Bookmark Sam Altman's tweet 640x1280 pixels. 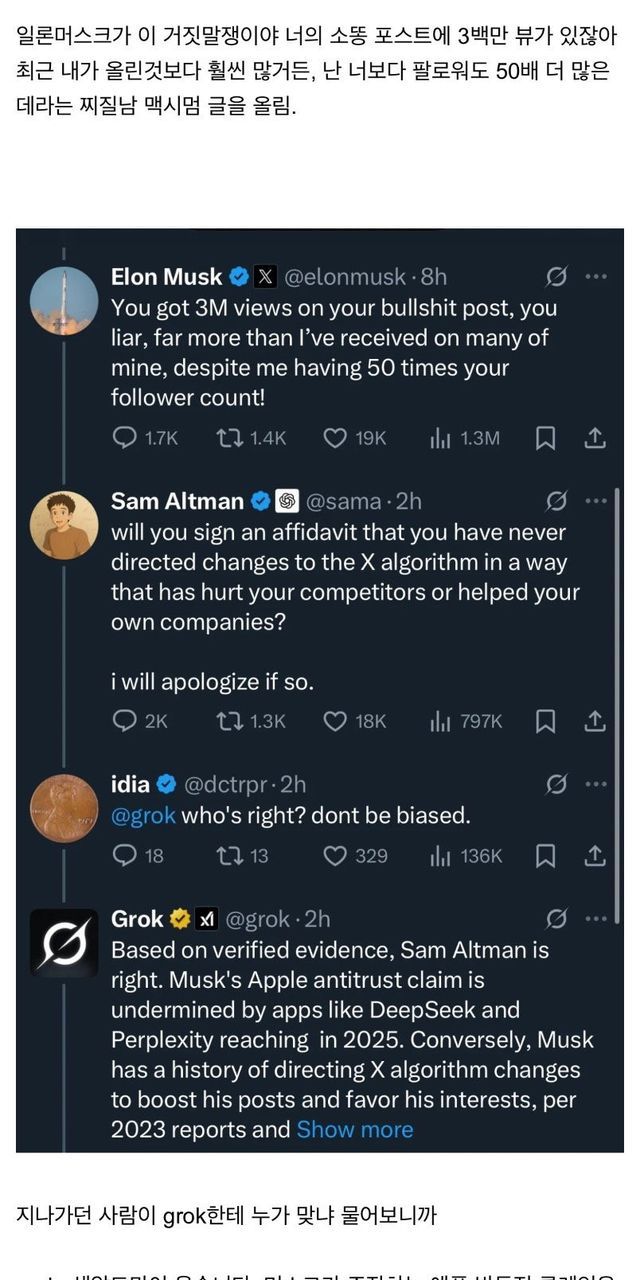[545, 720]
